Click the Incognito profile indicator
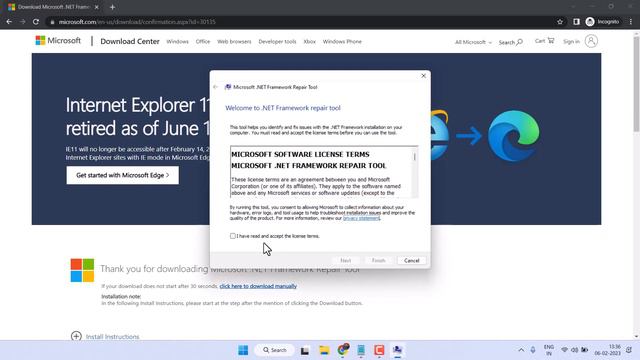The width and height of the screenshot is (640, 360). [x=602, y=22]
